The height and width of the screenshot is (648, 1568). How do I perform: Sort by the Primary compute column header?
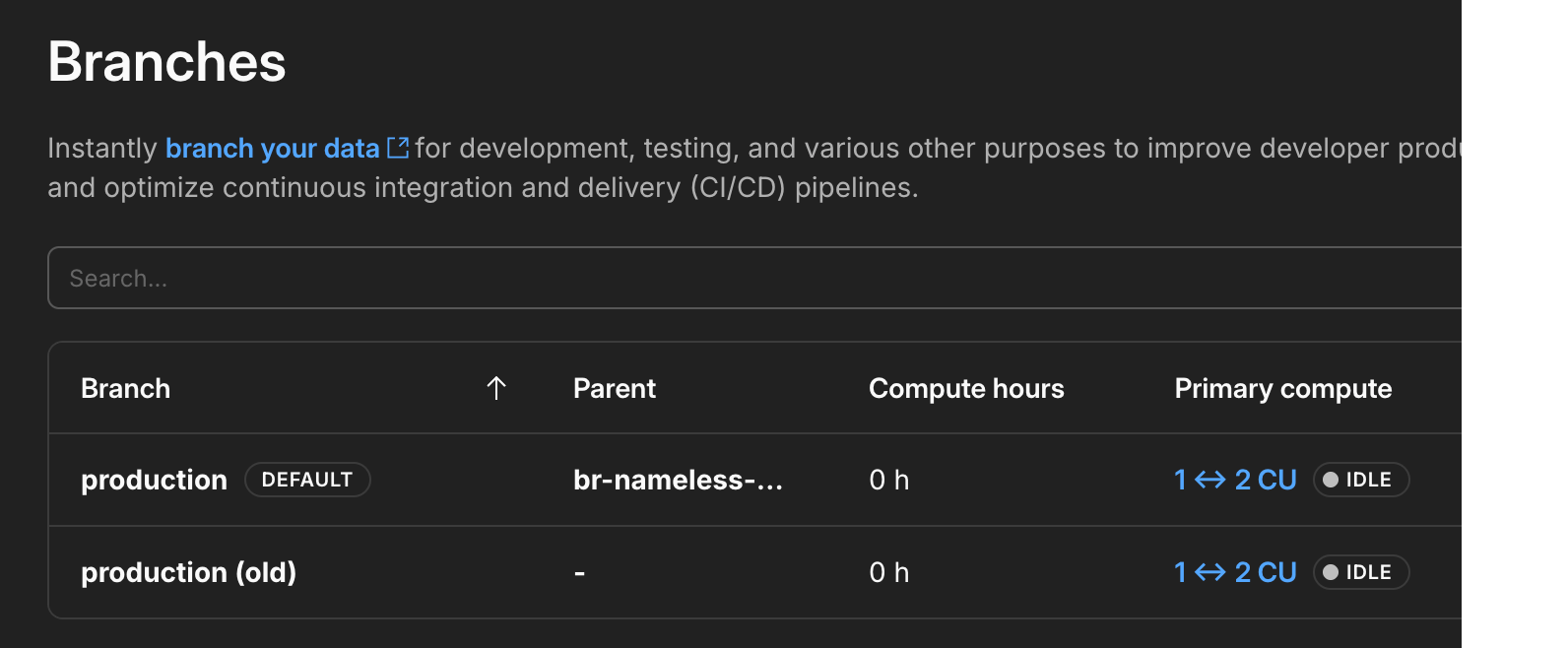1282,388
